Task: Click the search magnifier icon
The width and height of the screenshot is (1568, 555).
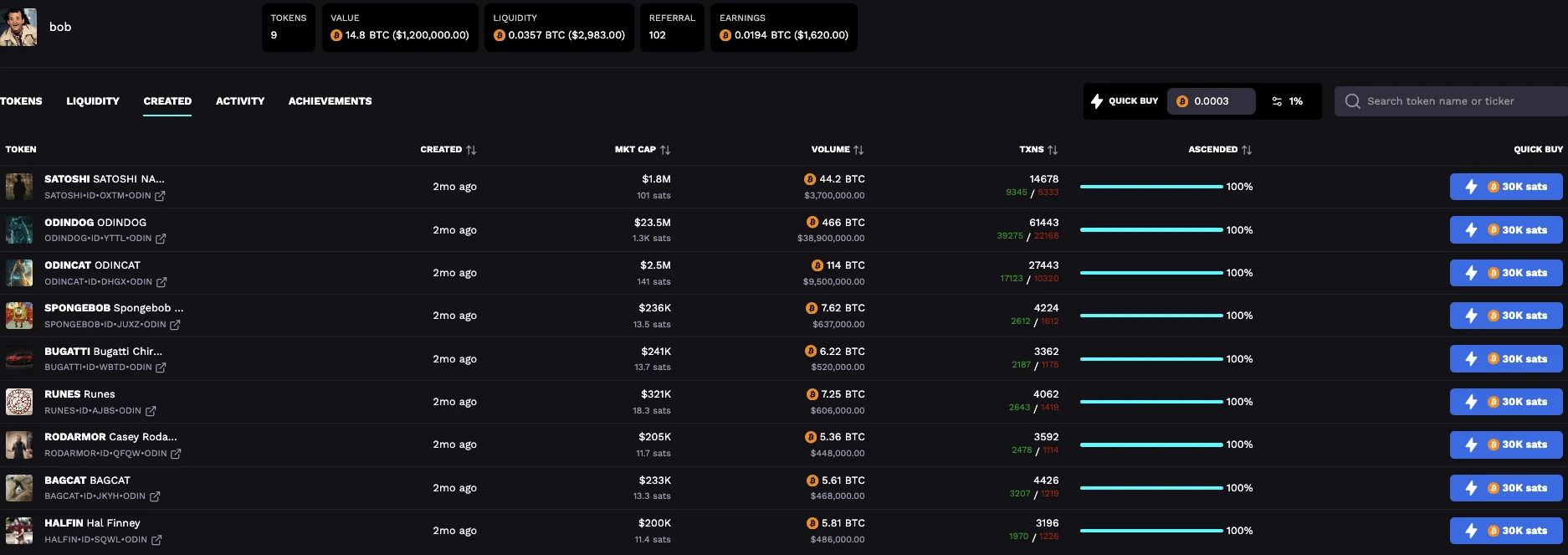Action: tap(1352, 101)
